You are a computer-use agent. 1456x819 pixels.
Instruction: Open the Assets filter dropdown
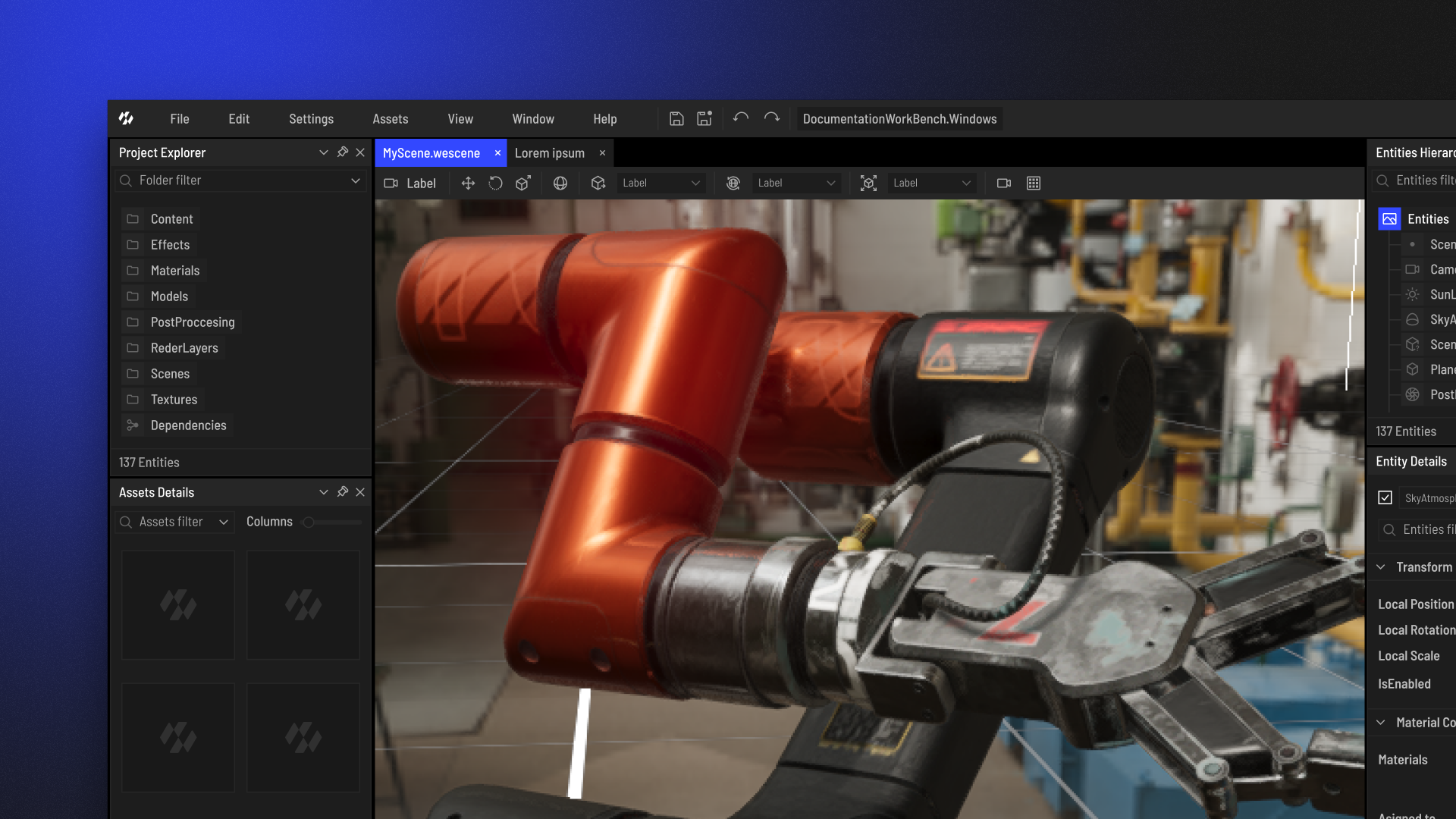(224, 522)
